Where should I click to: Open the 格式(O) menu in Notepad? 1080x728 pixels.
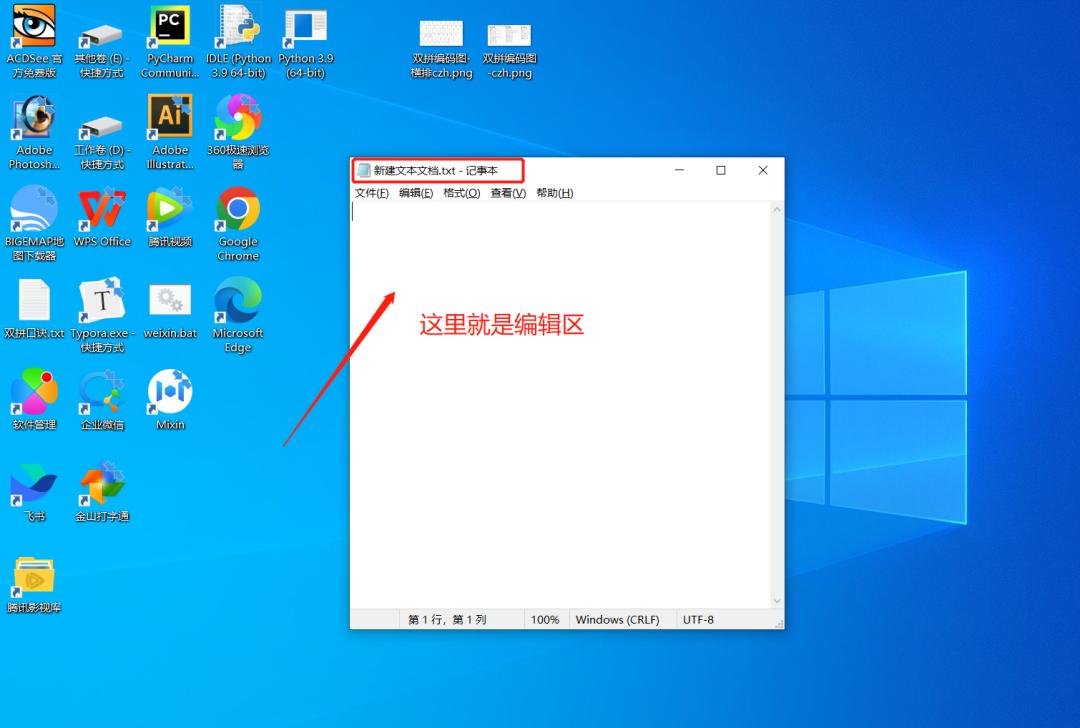click(x=461, y=192)
